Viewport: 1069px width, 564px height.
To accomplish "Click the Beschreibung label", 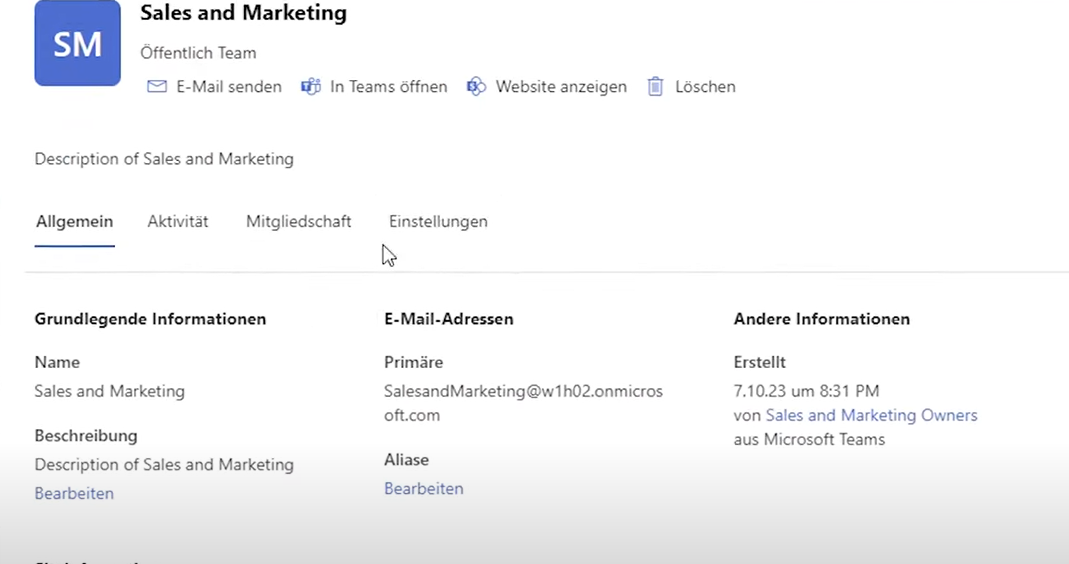I will [x=86, y=435].
